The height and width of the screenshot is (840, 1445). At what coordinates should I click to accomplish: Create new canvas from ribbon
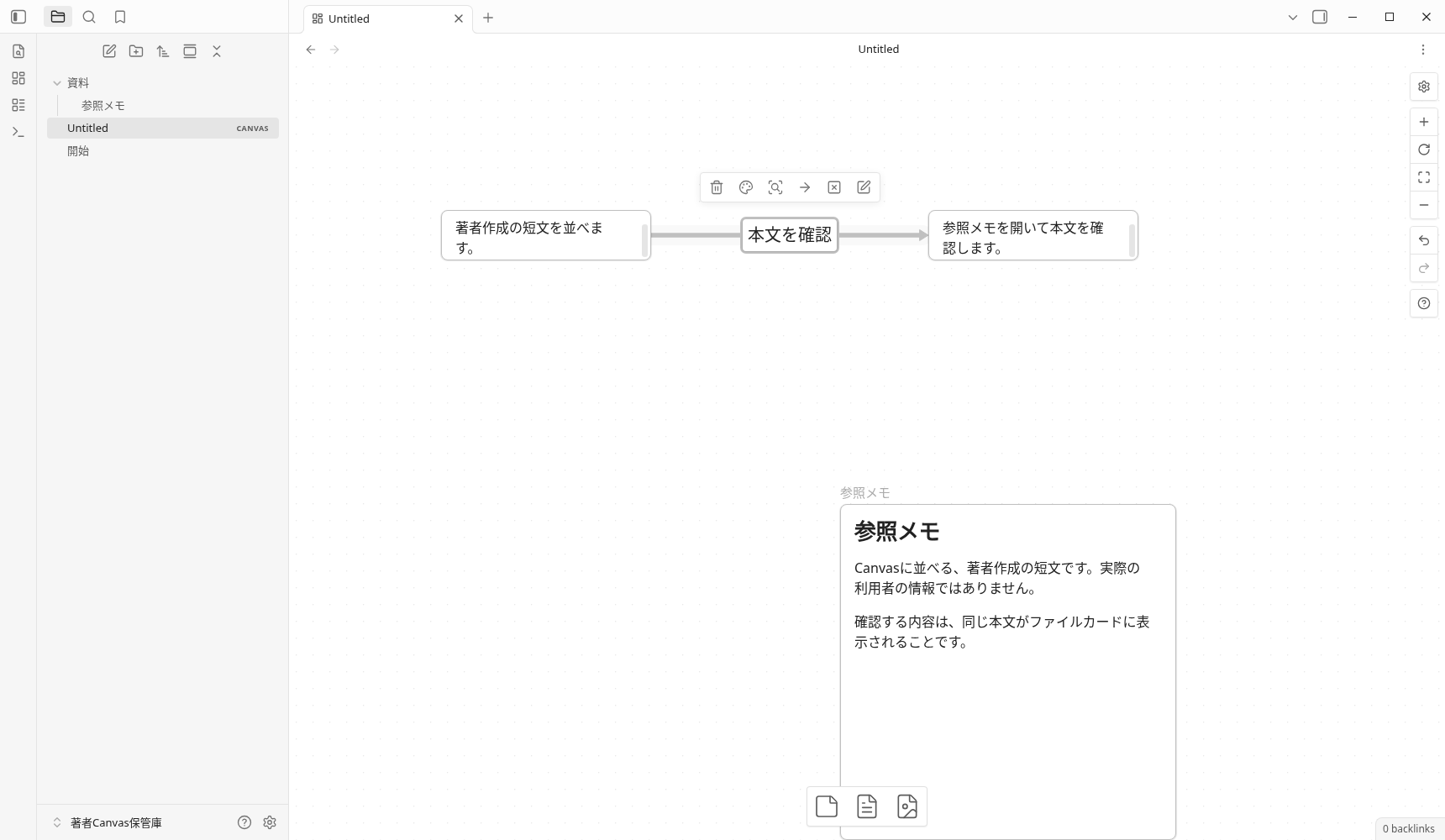18,78
